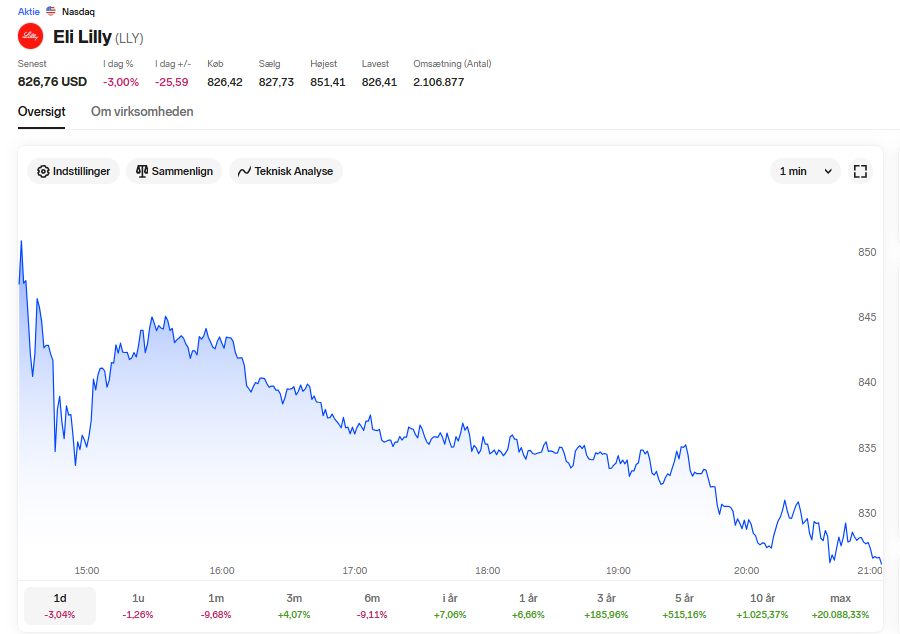Click the Sælg price 827,73

[x=276, y=82]
